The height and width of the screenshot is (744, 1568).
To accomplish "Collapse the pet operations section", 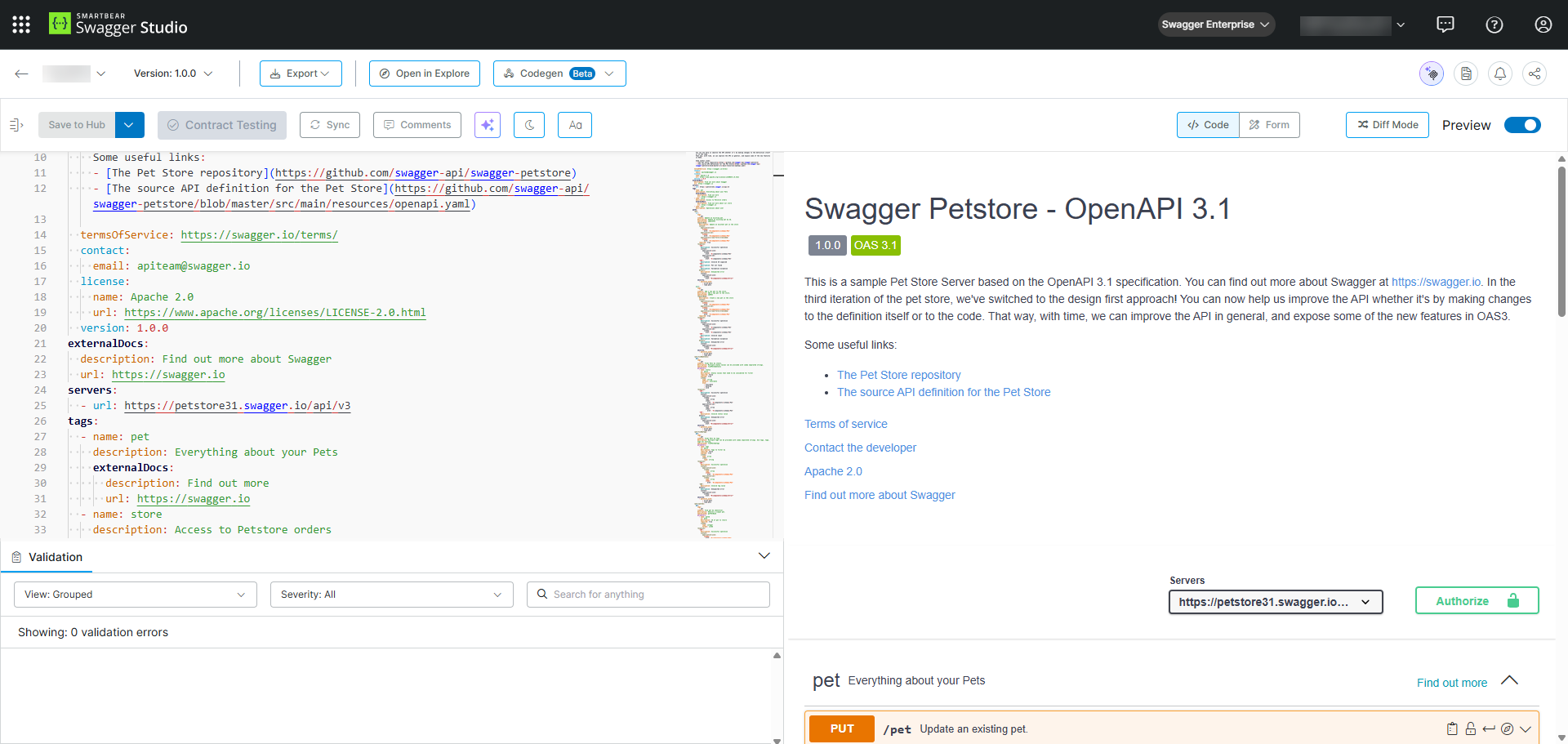I will tap(1509, 680).
